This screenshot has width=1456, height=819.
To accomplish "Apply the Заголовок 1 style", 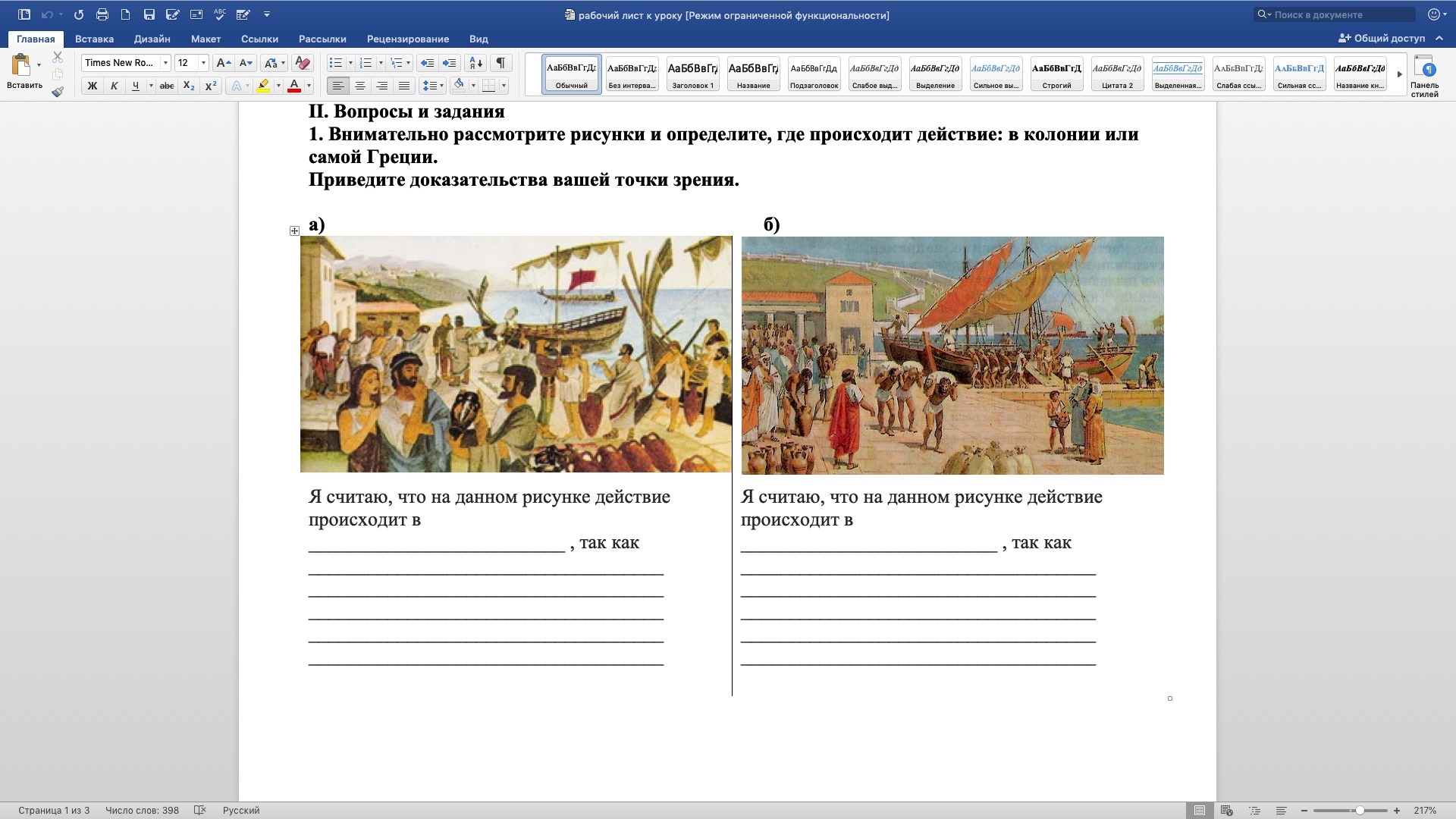I will click(x=692, y=74).
